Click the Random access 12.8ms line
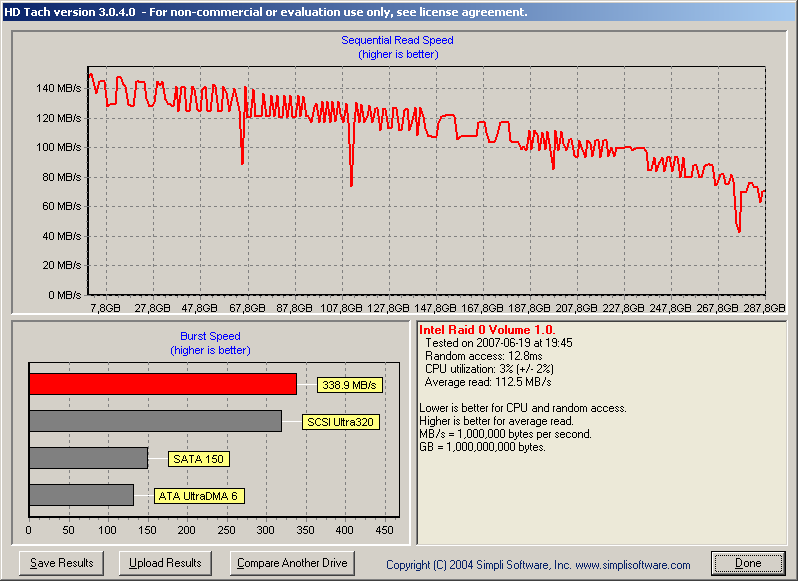This screenshot has width=798, height=581. 484,356
